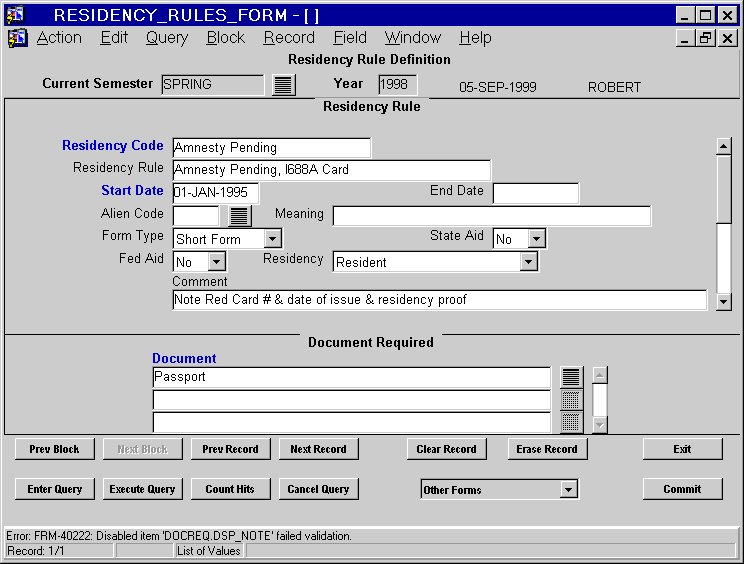
Task: Expand the Fed Aid dropdown
Action: click(216, 261)
